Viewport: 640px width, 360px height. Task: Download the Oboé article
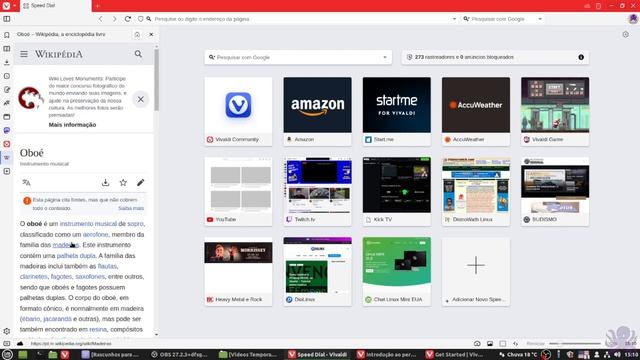(x=105, y=182)
